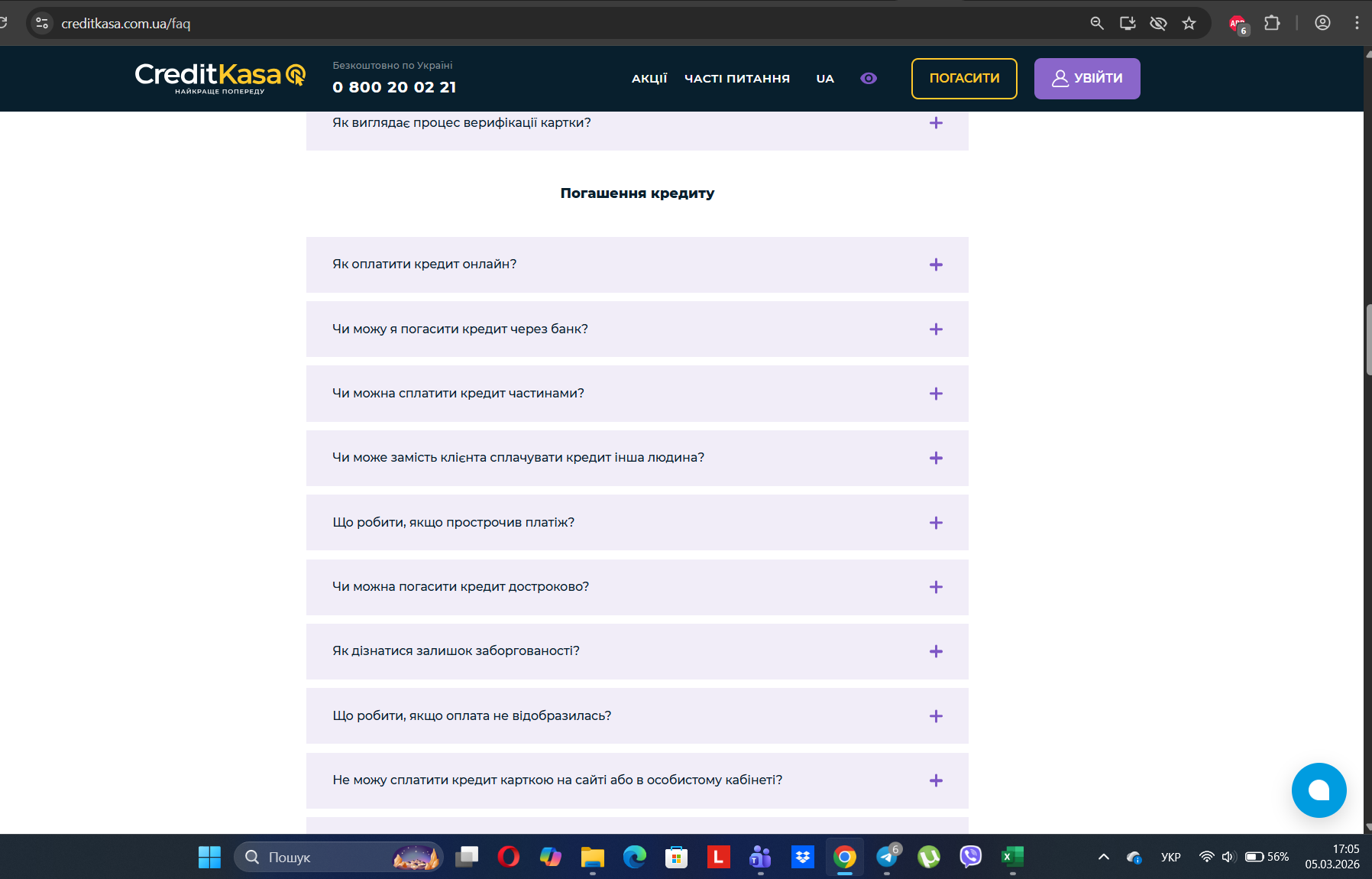Open Wi-Fi network settings in tray

pos(1206,857)
